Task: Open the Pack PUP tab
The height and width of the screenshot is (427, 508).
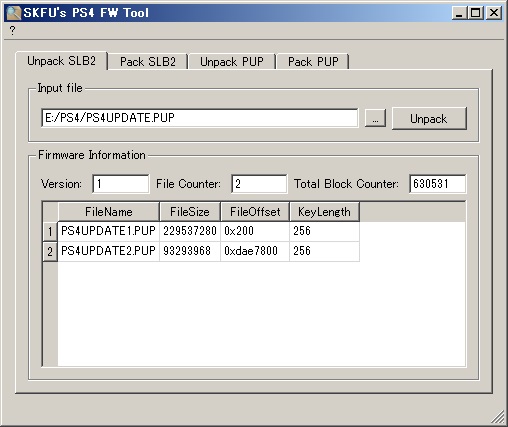Action: tap(313, 62)
